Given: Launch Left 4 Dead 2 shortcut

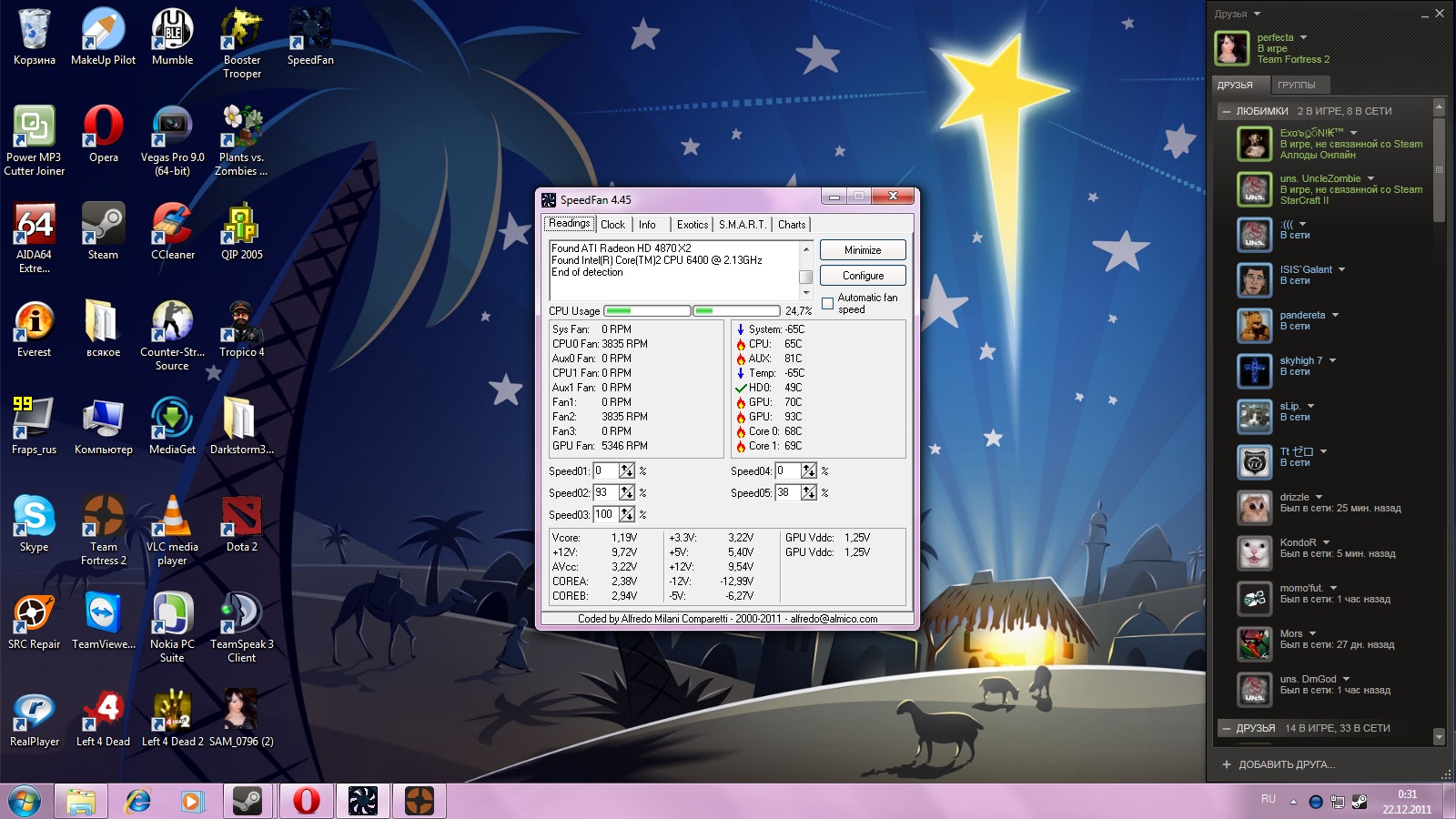Looking at the screenshot, I should (172, 718).
